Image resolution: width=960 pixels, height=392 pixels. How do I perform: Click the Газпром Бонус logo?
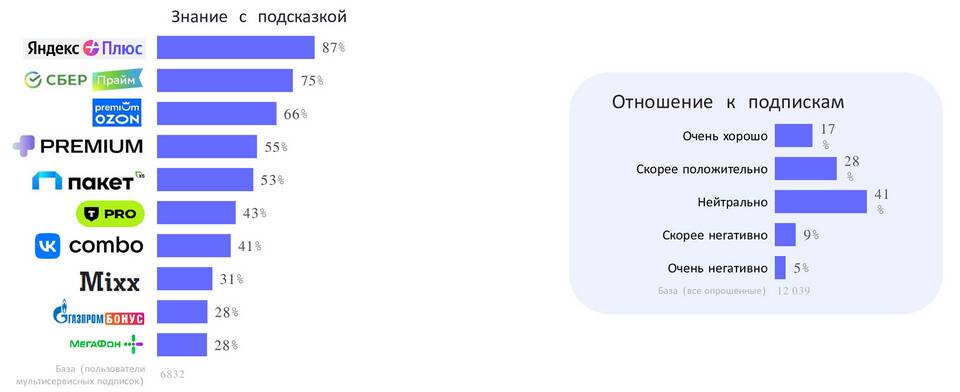(x=99, y=312)
